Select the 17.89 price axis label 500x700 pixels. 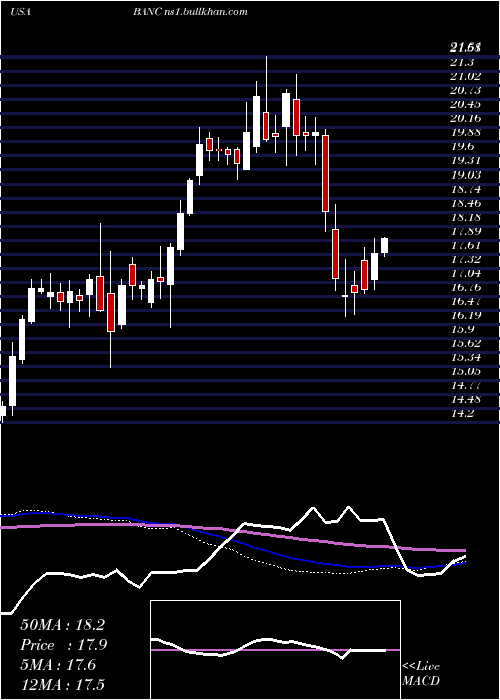pos(464,231)
